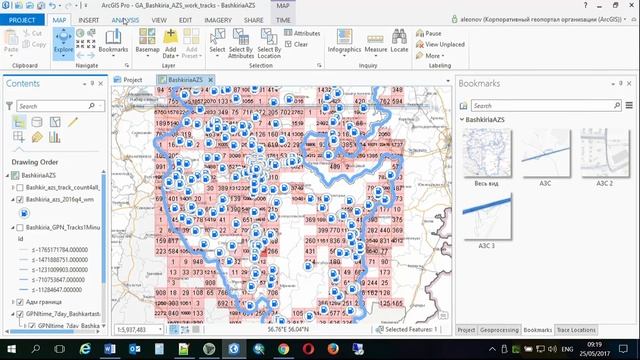Click the List By Drawing Order icon
This screenshot has width=640, height=360.
[x=19, y=122]
